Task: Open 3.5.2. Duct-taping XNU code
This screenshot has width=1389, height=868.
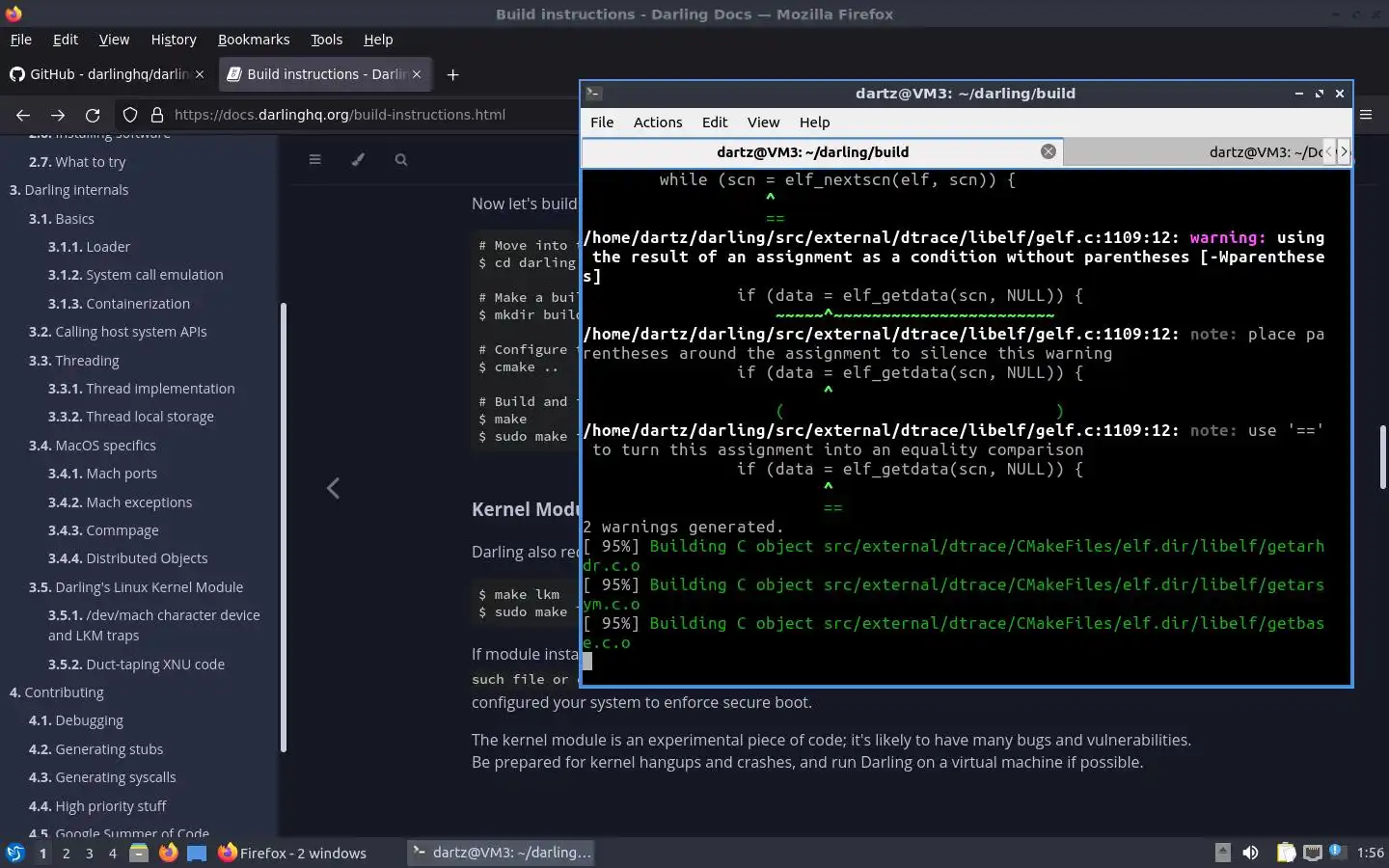Action: (136, 665)
